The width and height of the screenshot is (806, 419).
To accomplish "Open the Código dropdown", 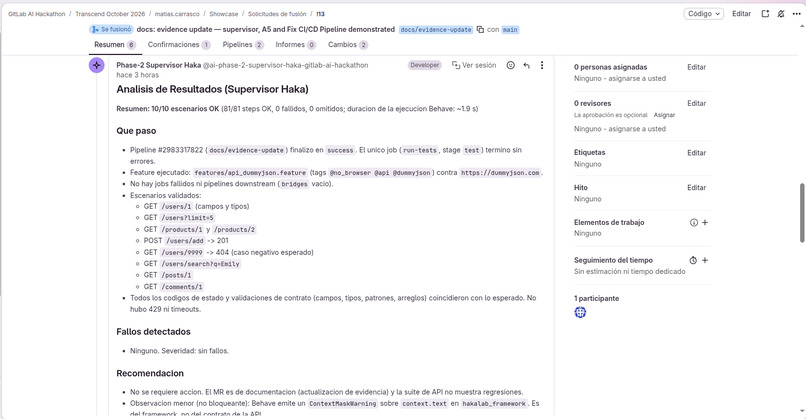I will [703, 14].
